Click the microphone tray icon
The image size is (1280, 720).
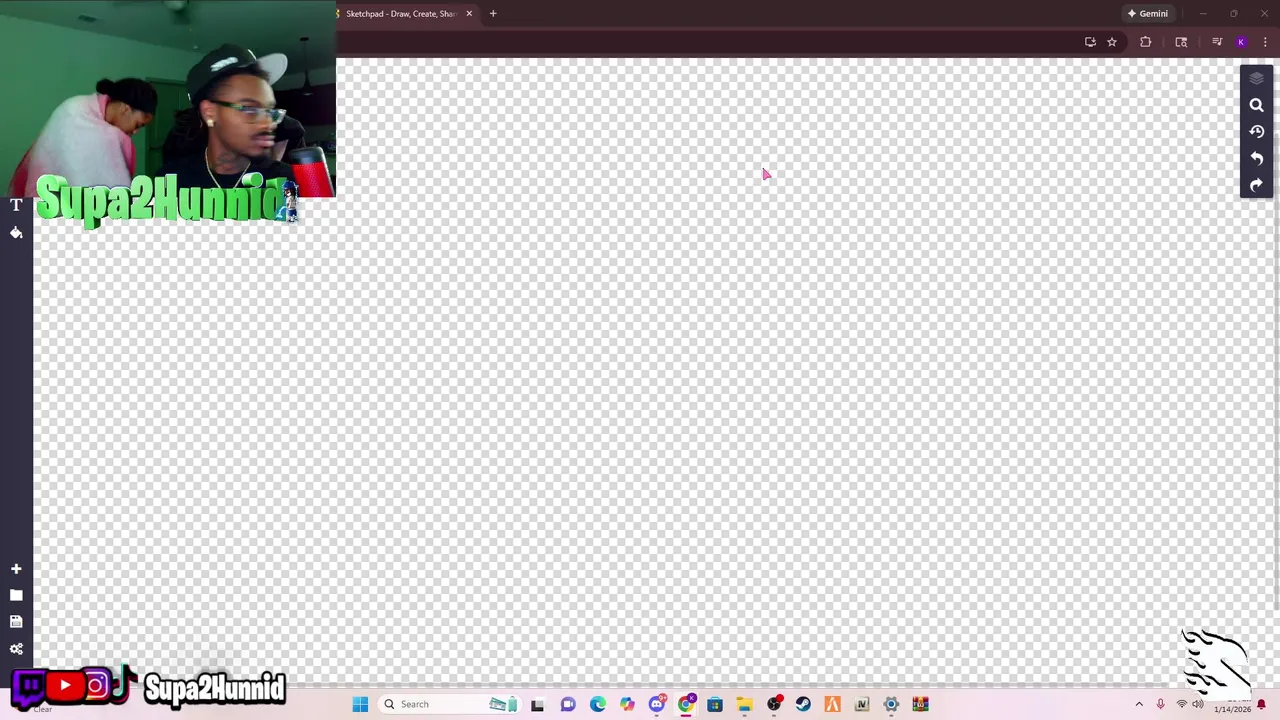coord(1160,704)
